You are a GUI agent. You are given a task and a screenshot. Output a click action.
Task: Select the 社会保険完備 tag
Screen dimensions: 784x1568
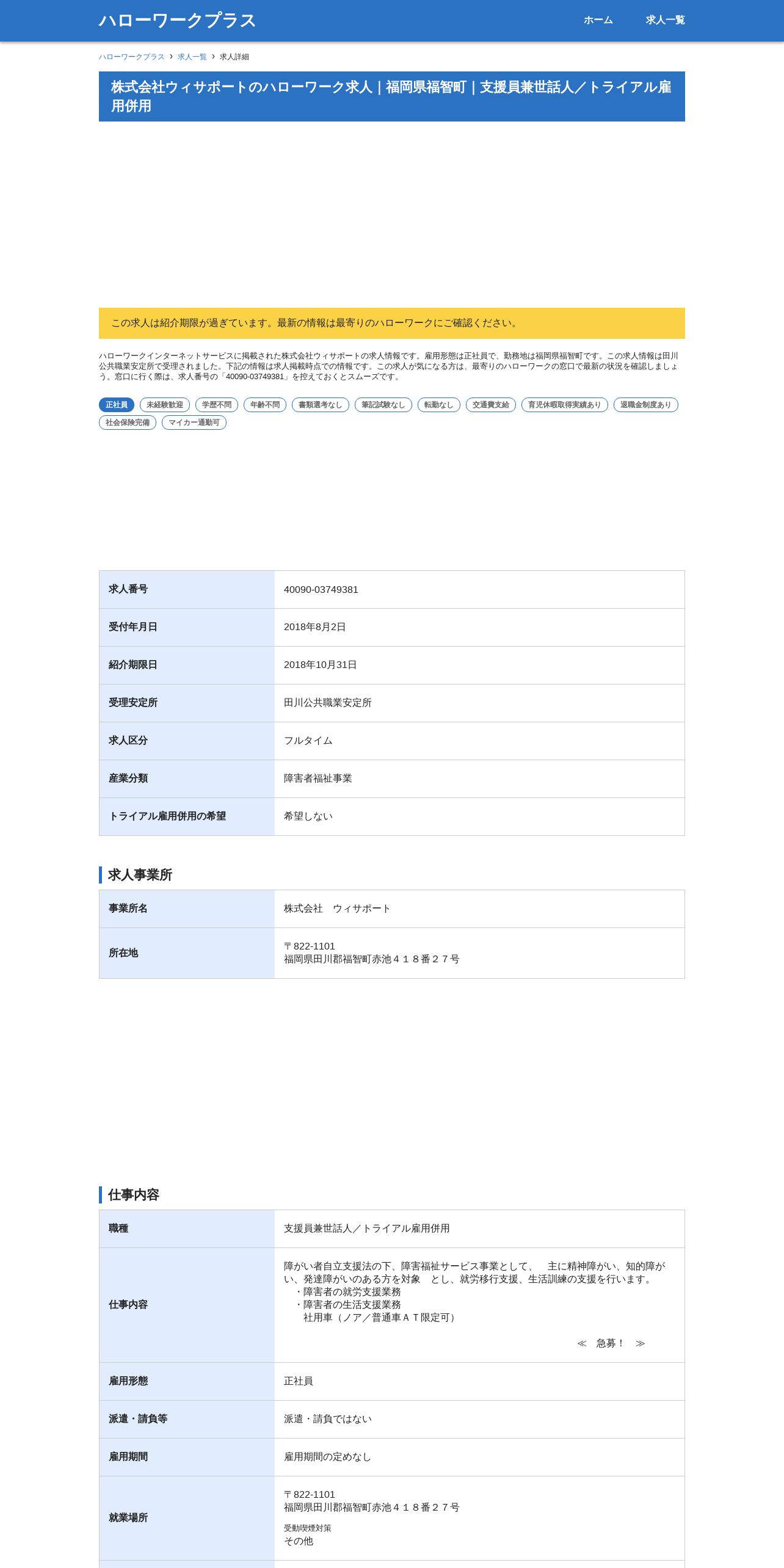128,423
